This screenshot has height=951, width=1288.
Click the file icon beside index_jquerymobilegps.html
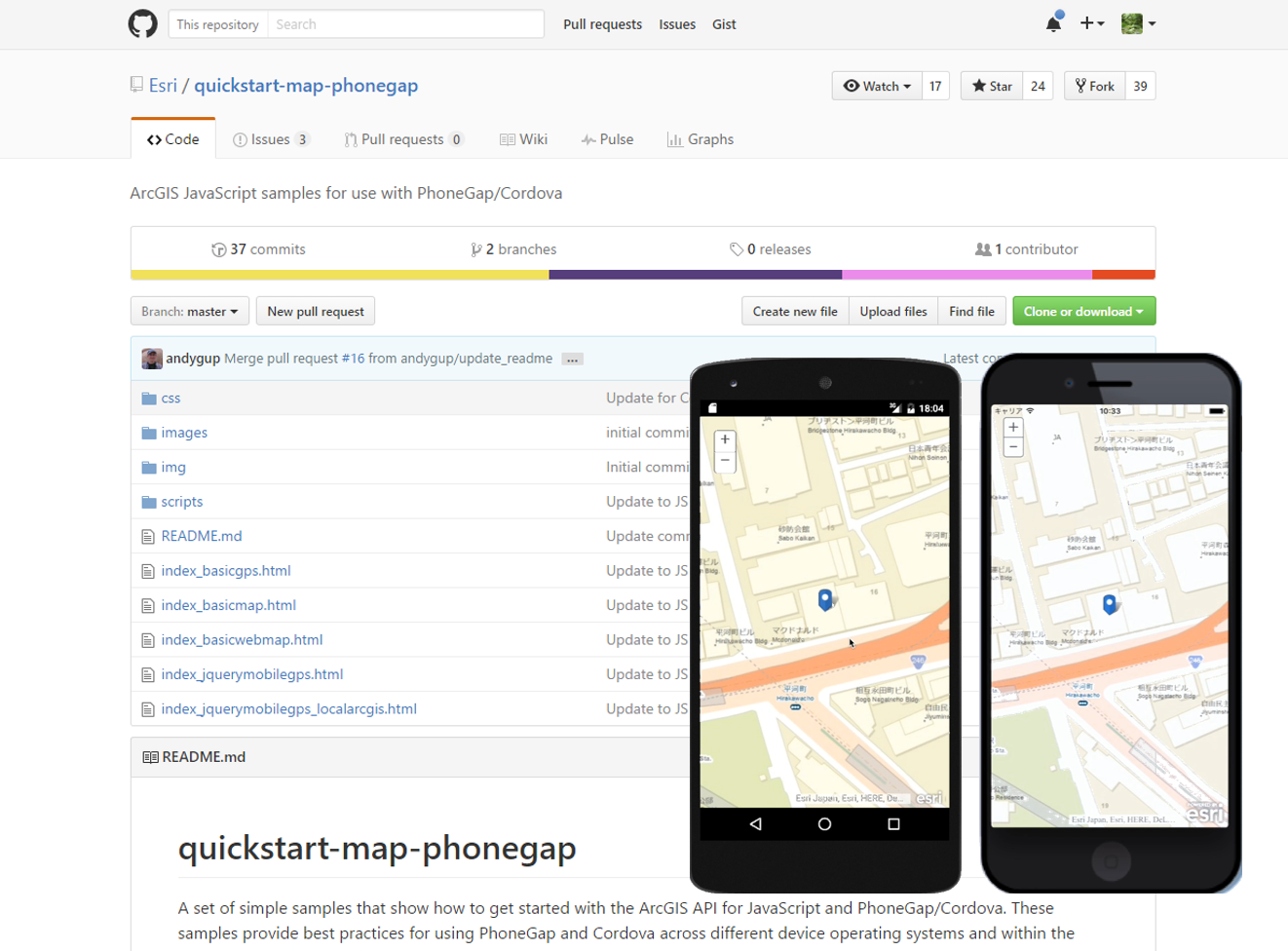(x=148, y=675)
